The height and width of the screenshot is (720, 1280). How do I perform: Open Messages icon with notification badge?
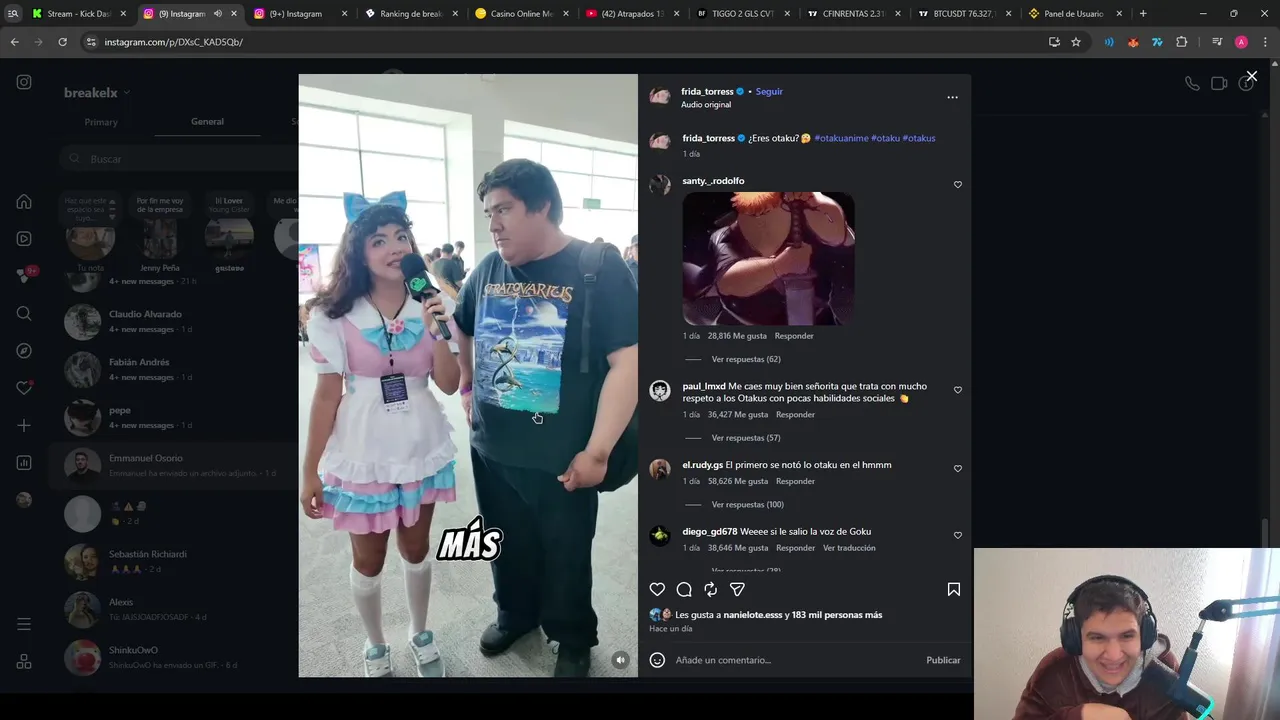[24, 276]
